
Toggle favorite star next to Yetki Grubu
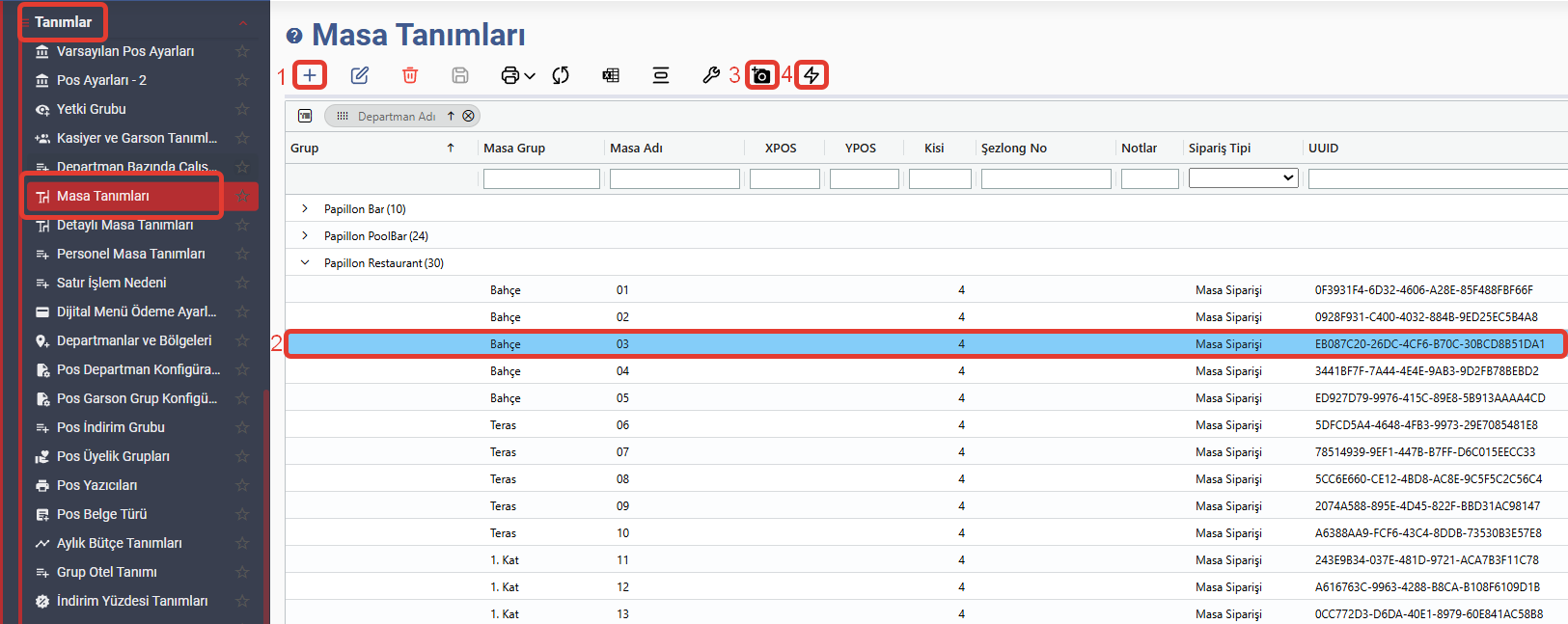pos(242,109)
